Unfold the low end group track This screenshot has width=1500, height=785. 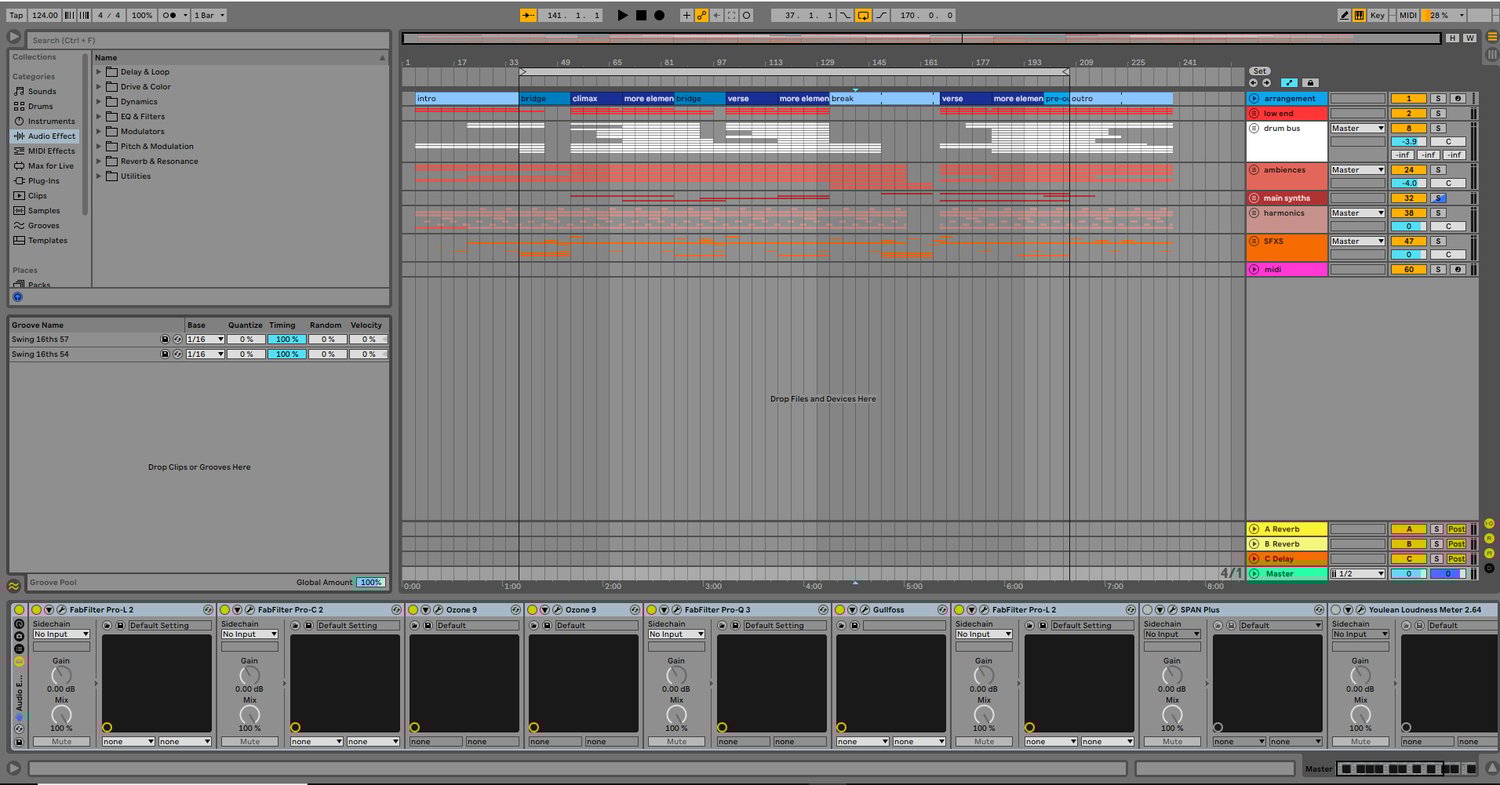click(1254, 114)
